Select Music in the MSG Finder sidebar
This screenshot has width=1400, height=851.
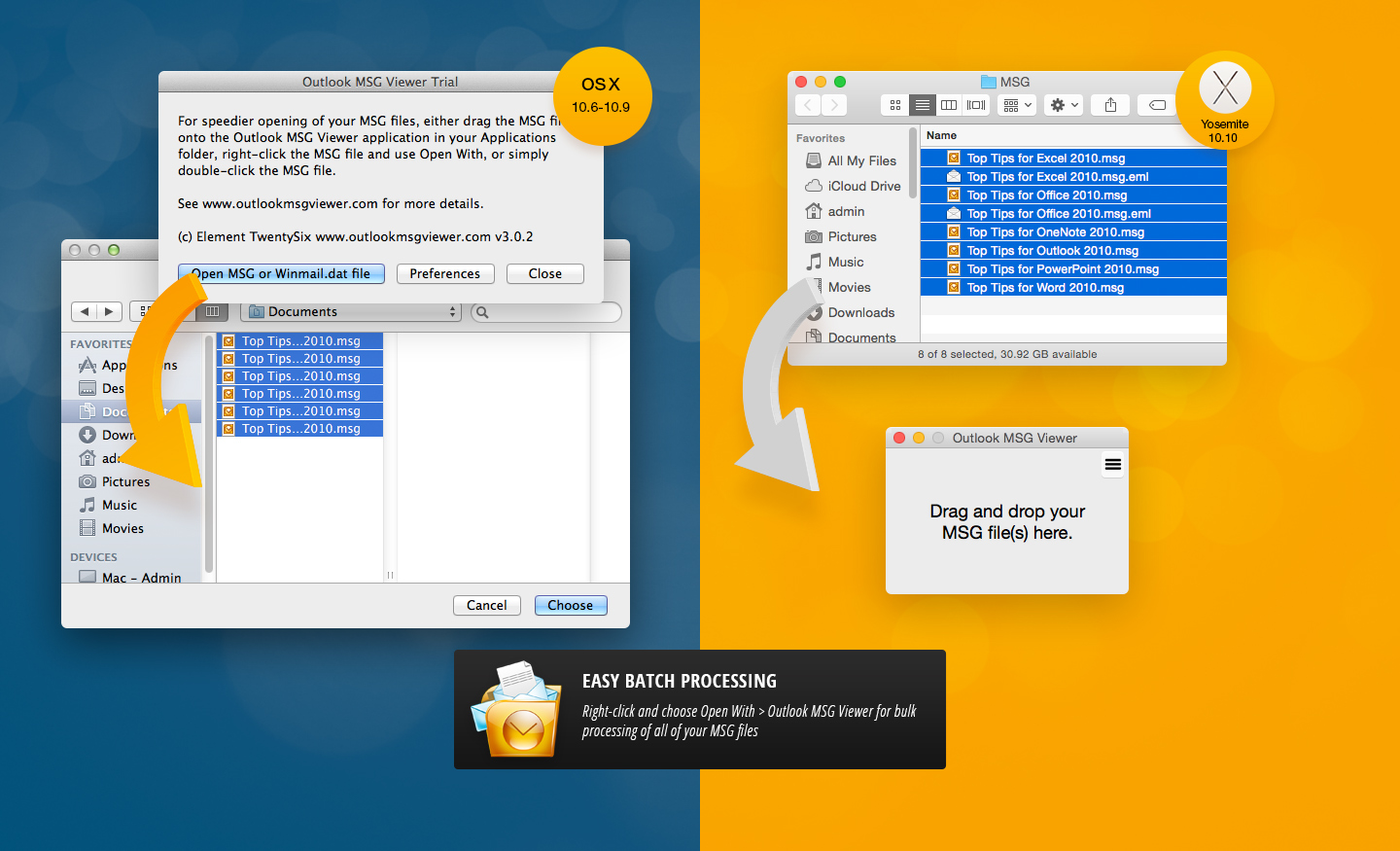click(x=834, y=262)
